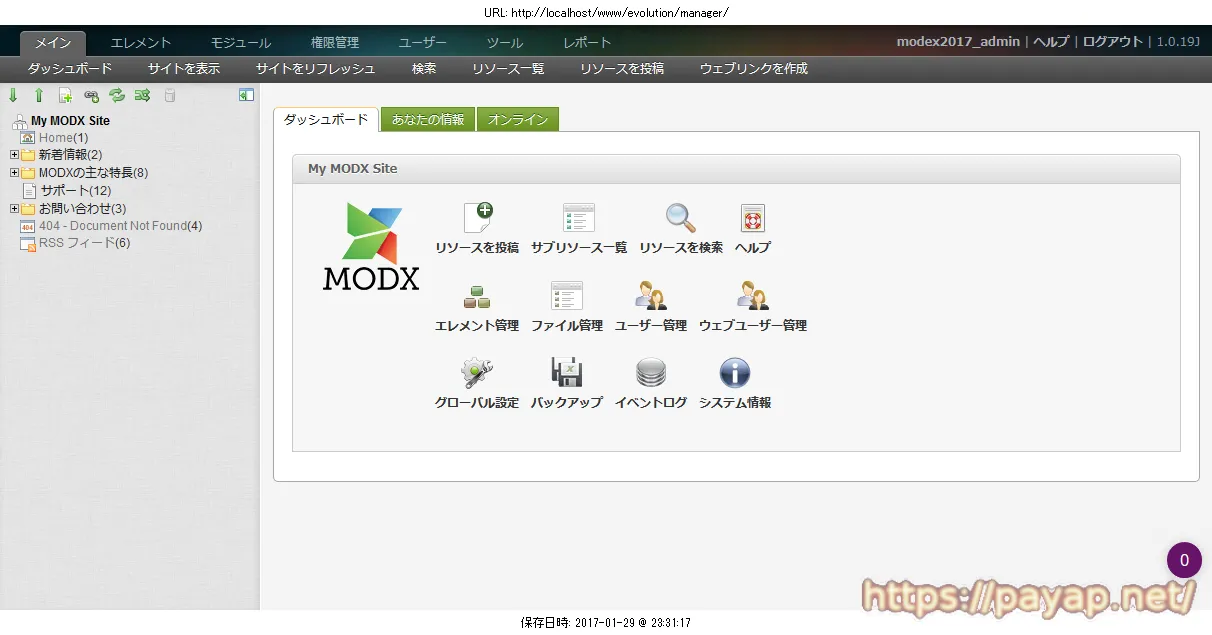Switch to the オンライン tab
Screen dimensions: 1212x635
click(x=518, y=118)
